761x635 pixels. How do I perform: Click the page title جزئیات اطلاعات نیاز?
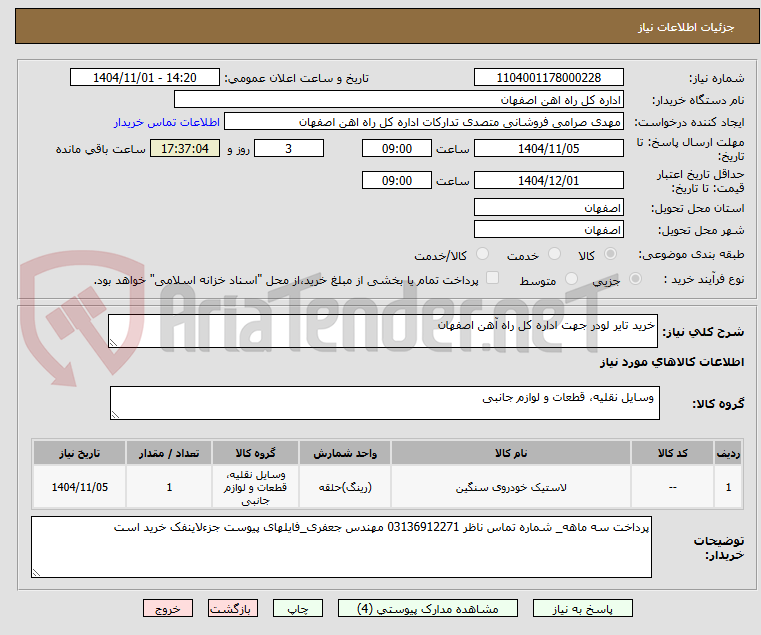click(x=686, y=27)
